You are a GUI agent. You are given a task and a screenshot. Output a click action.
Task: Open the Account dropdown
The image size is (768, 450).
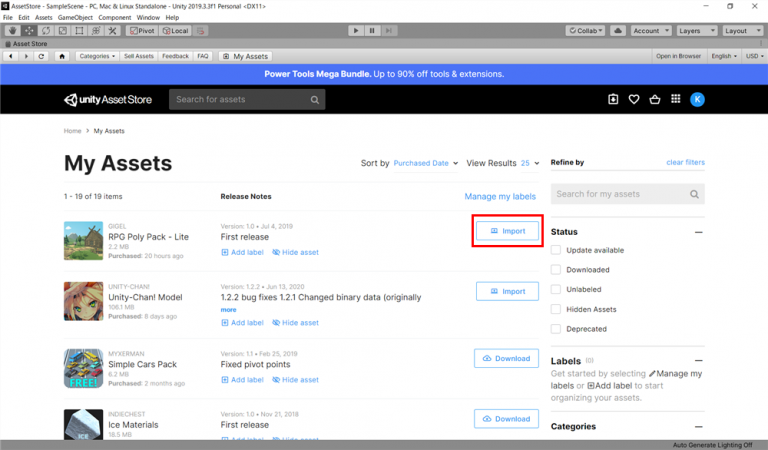[x=651, y=30]
